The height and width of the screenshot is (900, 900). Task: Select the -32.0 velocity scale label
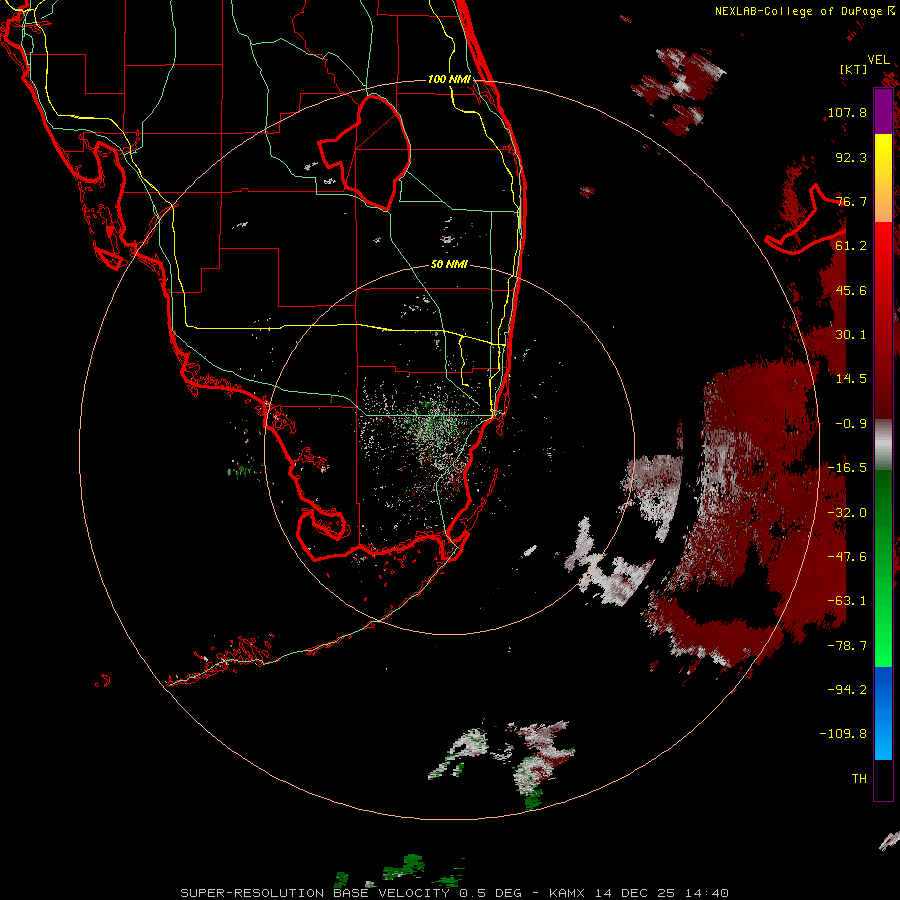click(x=847, y=513)
